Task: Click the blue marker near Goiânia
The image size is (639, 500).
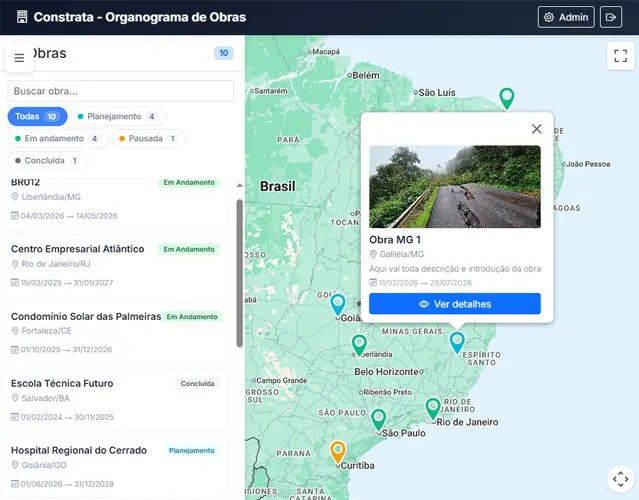Action: coord(338,303)
